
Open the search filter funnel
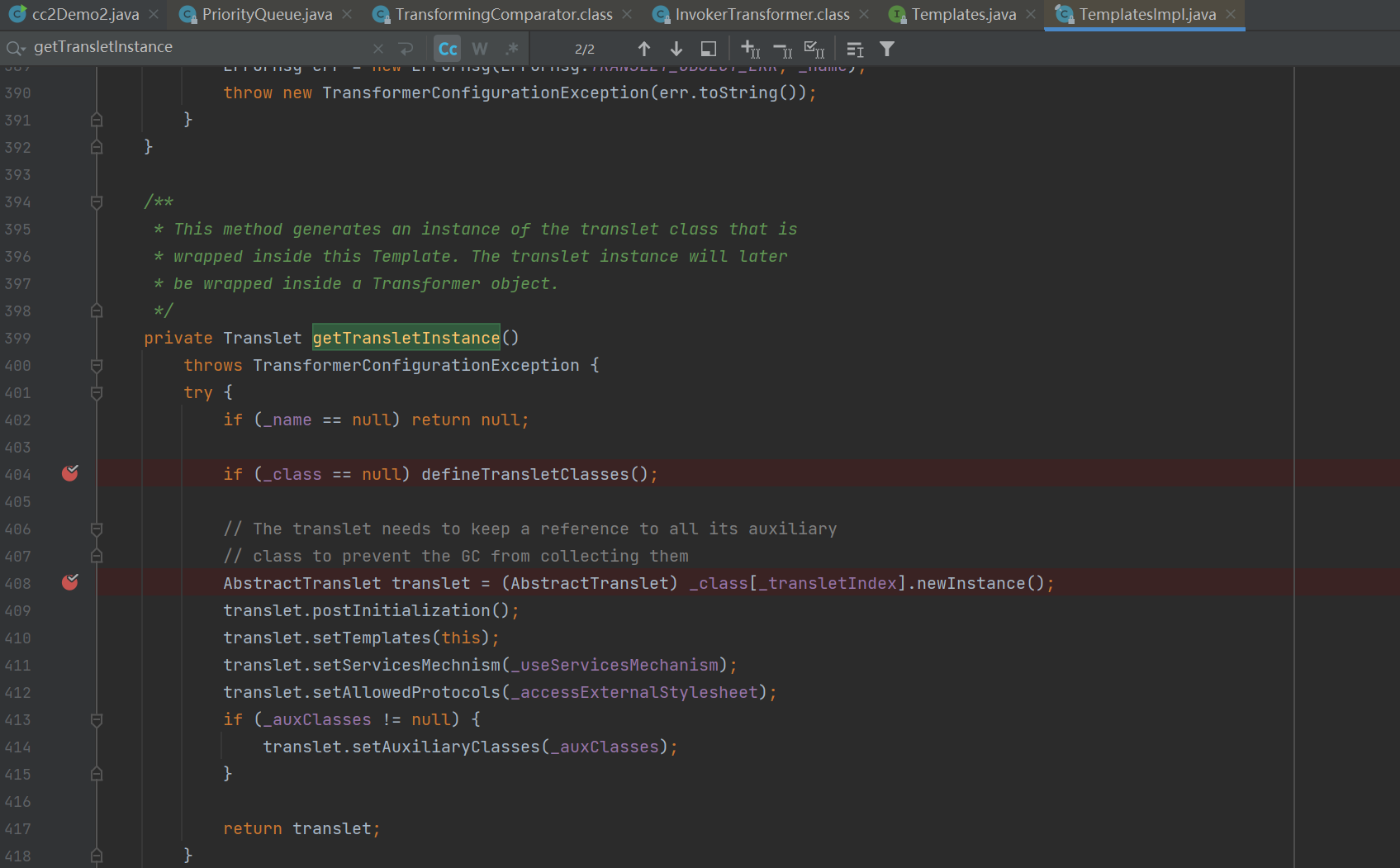[x=887, y=49]
